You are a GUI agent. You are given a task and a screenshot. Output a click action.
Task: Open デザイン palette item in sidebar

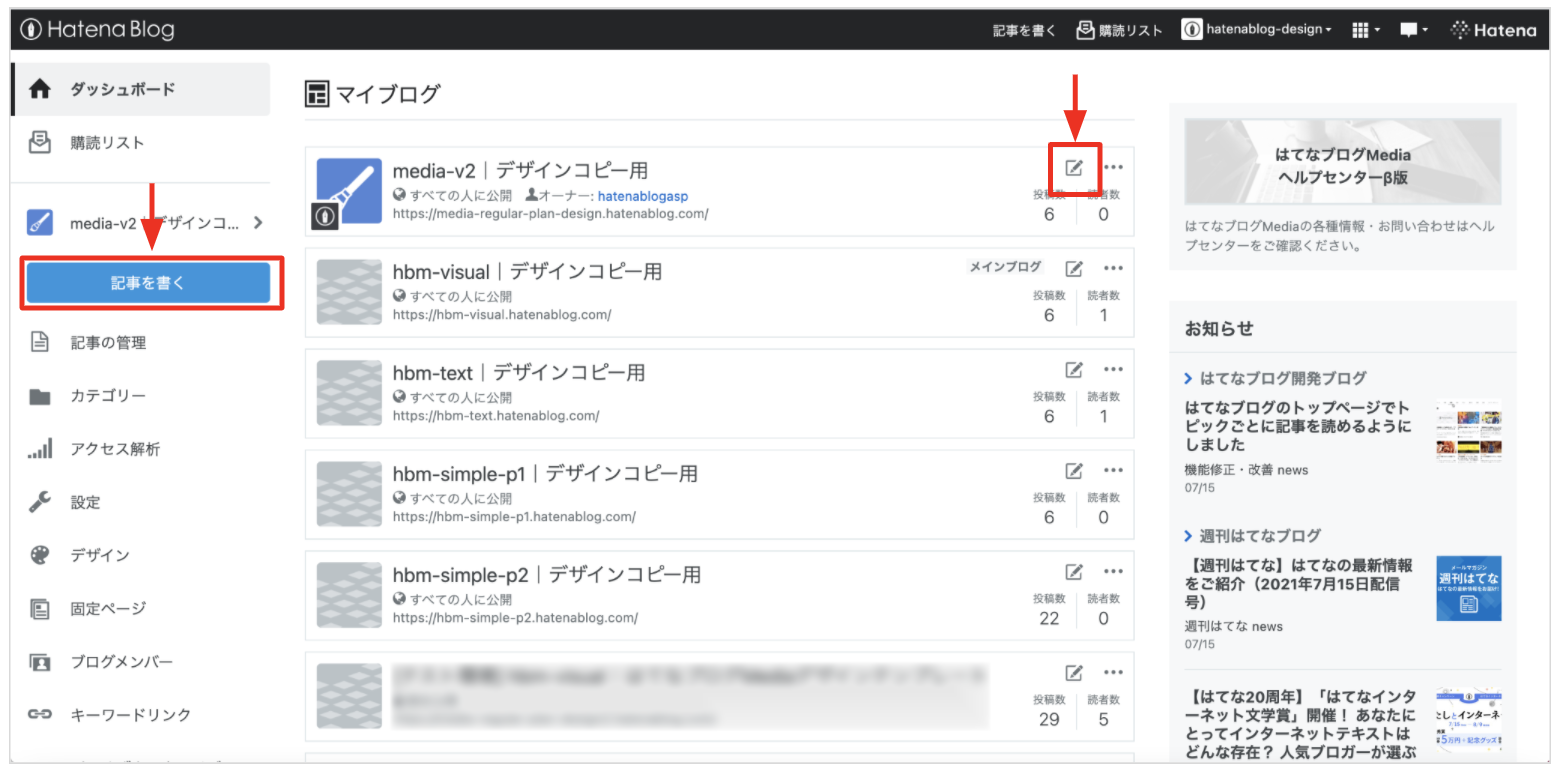[x=99, y=555]
